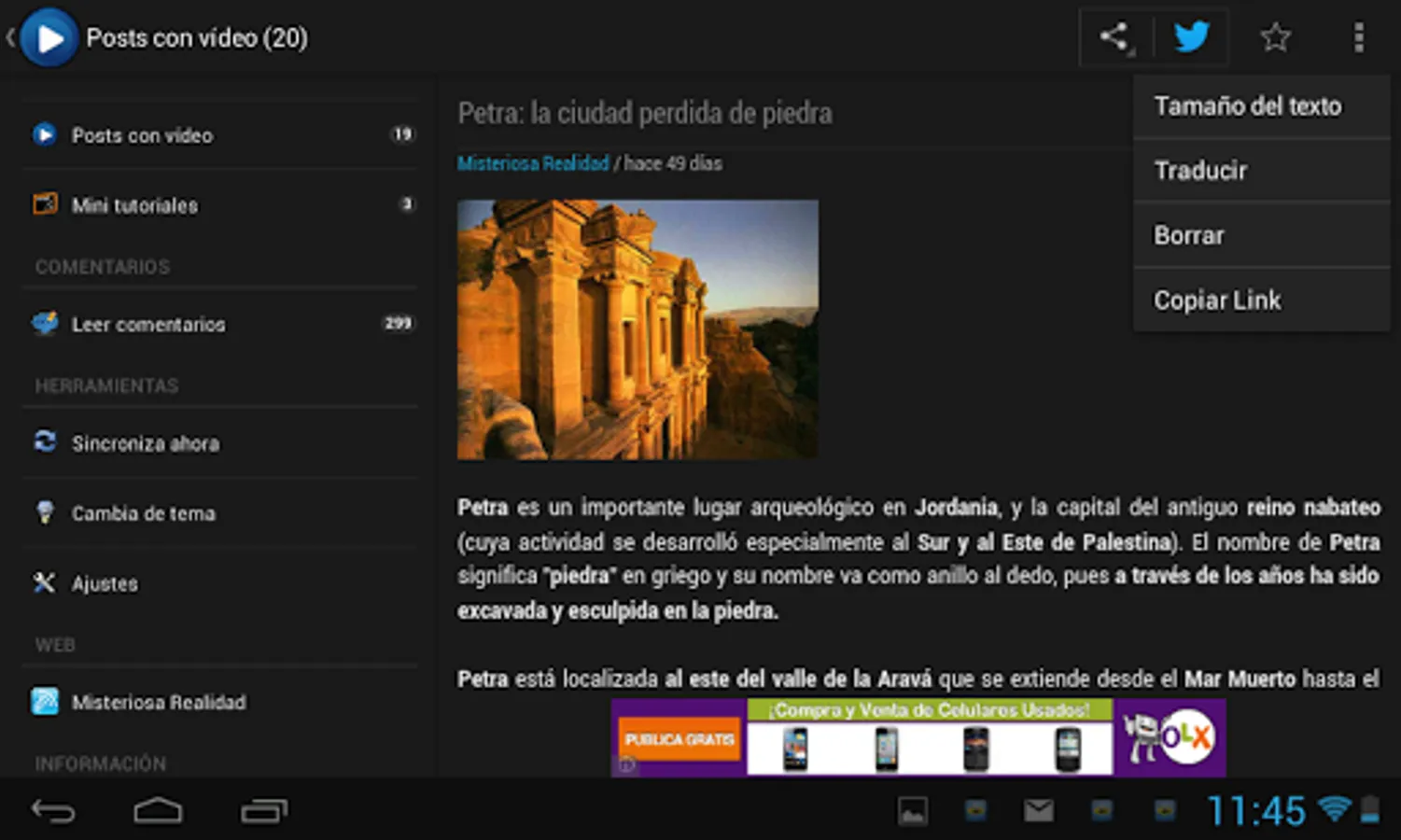
Task: Tap the Android home button
Action: click(x=158, y=810)
